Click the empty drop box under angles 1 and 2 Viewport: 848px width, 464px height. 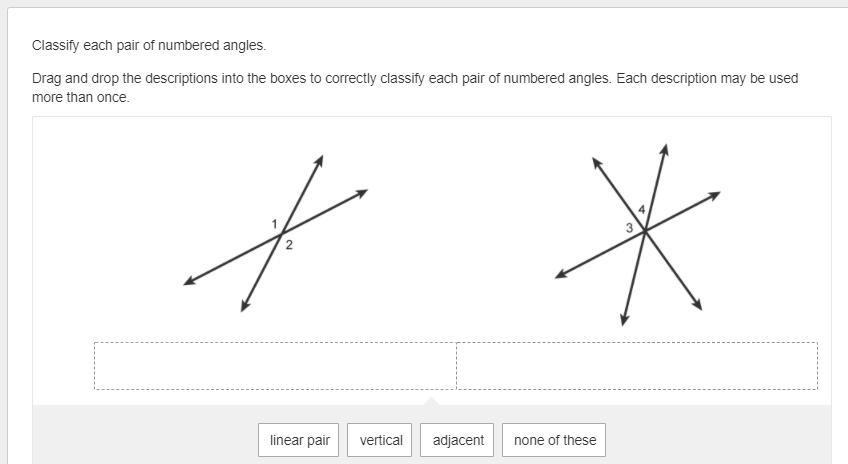click(275, 366)
